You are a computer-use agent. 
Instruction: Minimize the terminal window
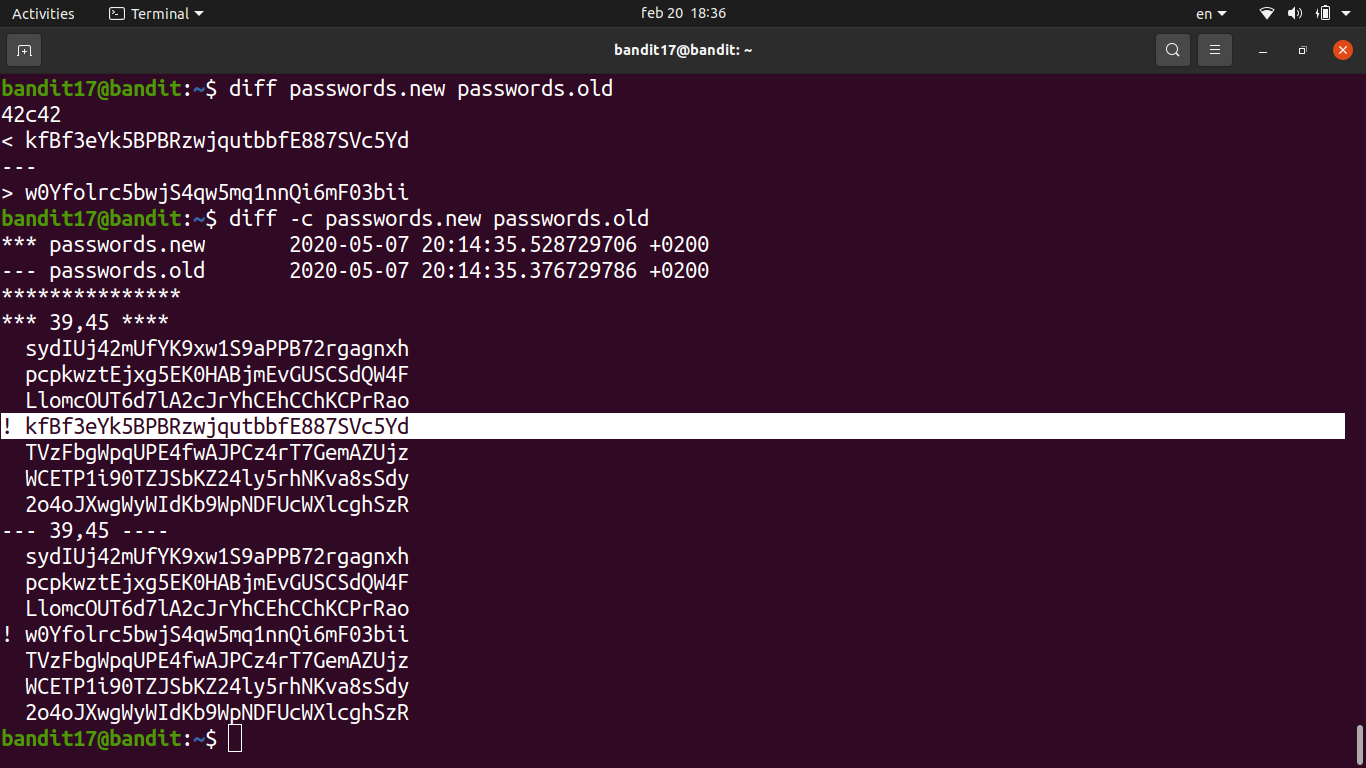point(1264,50)
